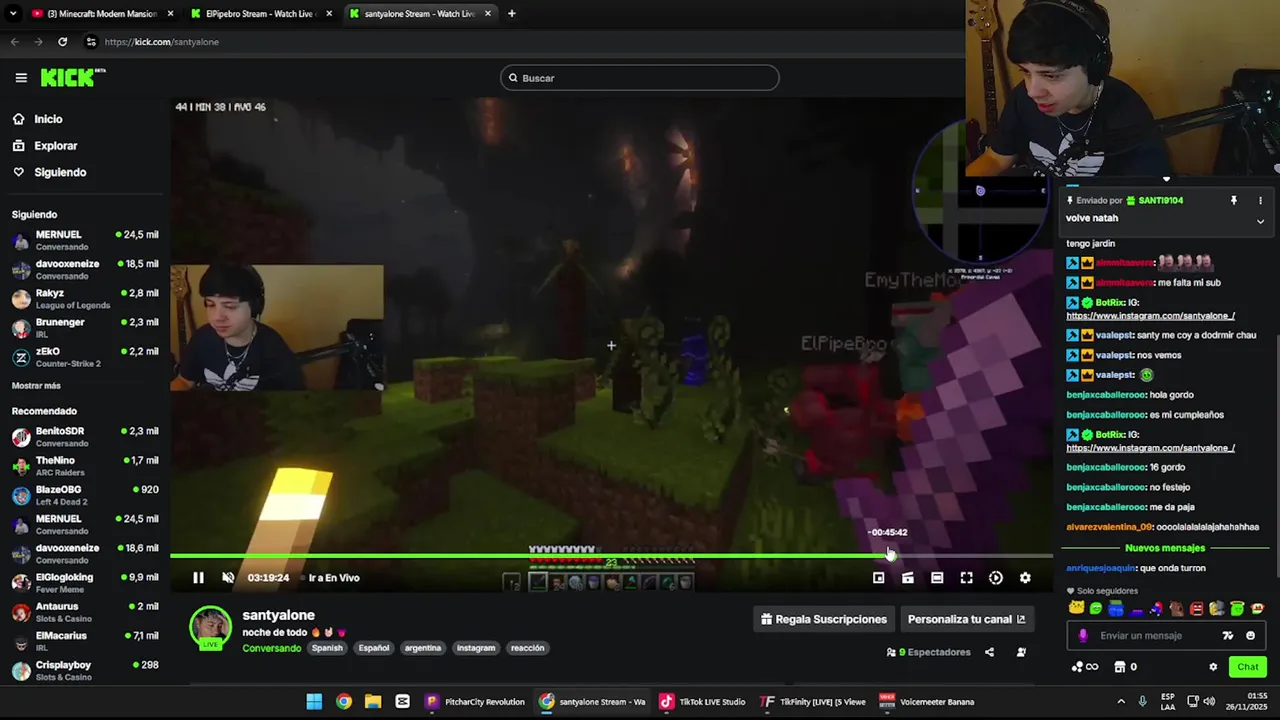Select the instagram tag
Viewport: 1280px width, 720px height.
tap(476, 648)
